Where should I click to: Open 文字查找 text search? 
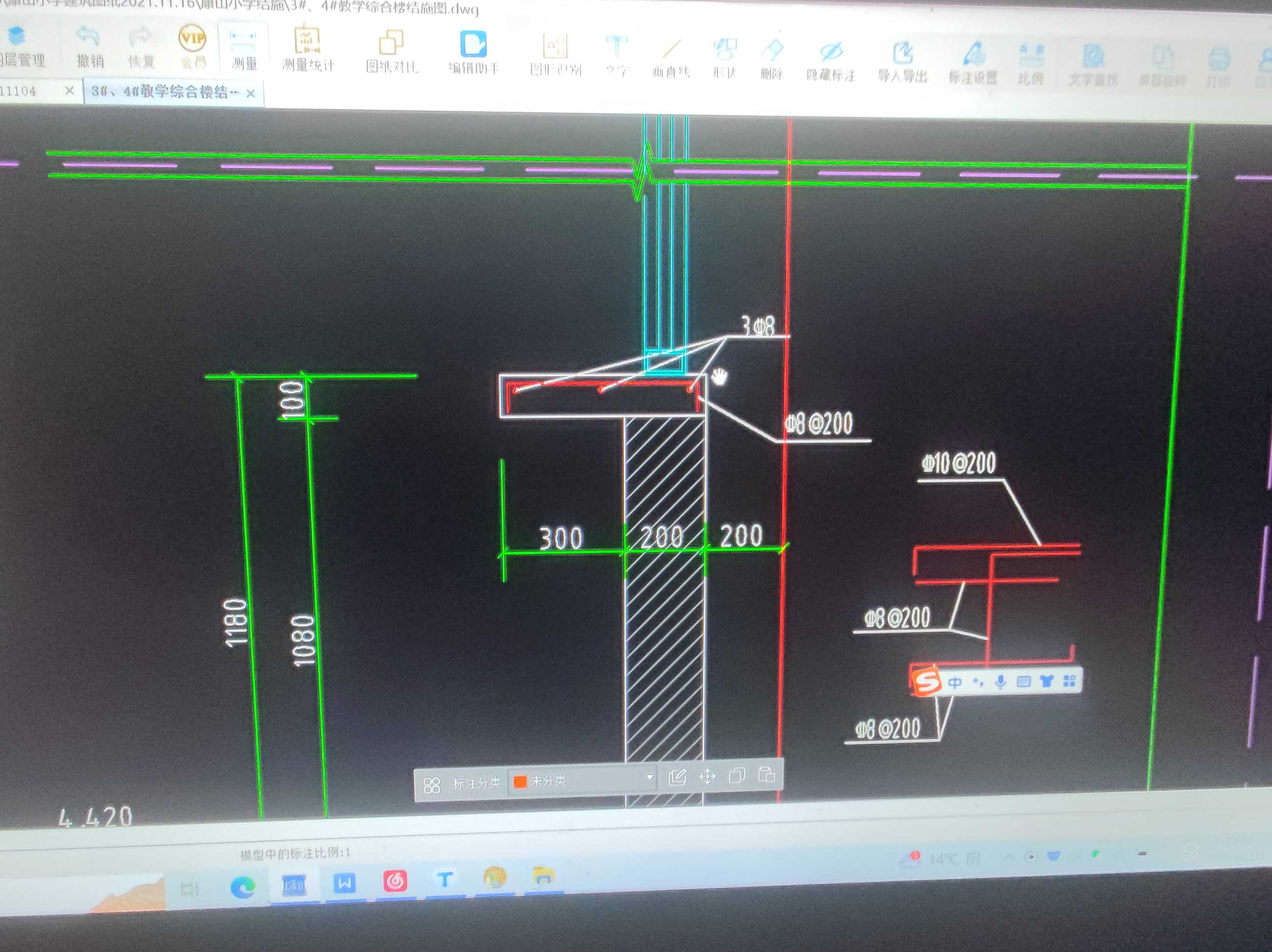[x=1093, y=66]
